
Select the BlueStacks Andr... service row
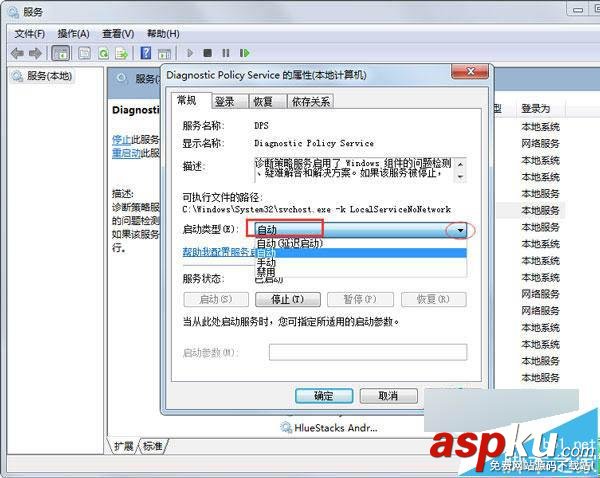(x=329, y=428)
